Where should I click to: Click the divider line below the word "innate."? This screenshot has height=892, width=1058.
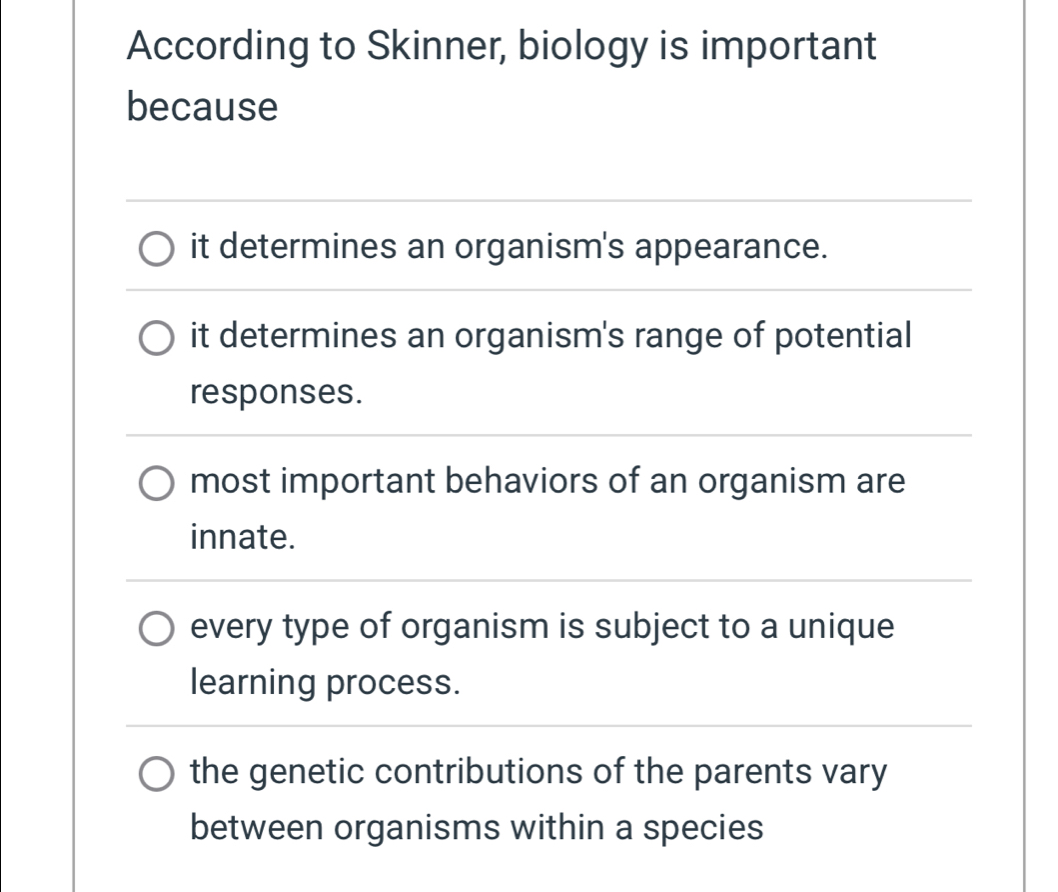tap(549, 580)
